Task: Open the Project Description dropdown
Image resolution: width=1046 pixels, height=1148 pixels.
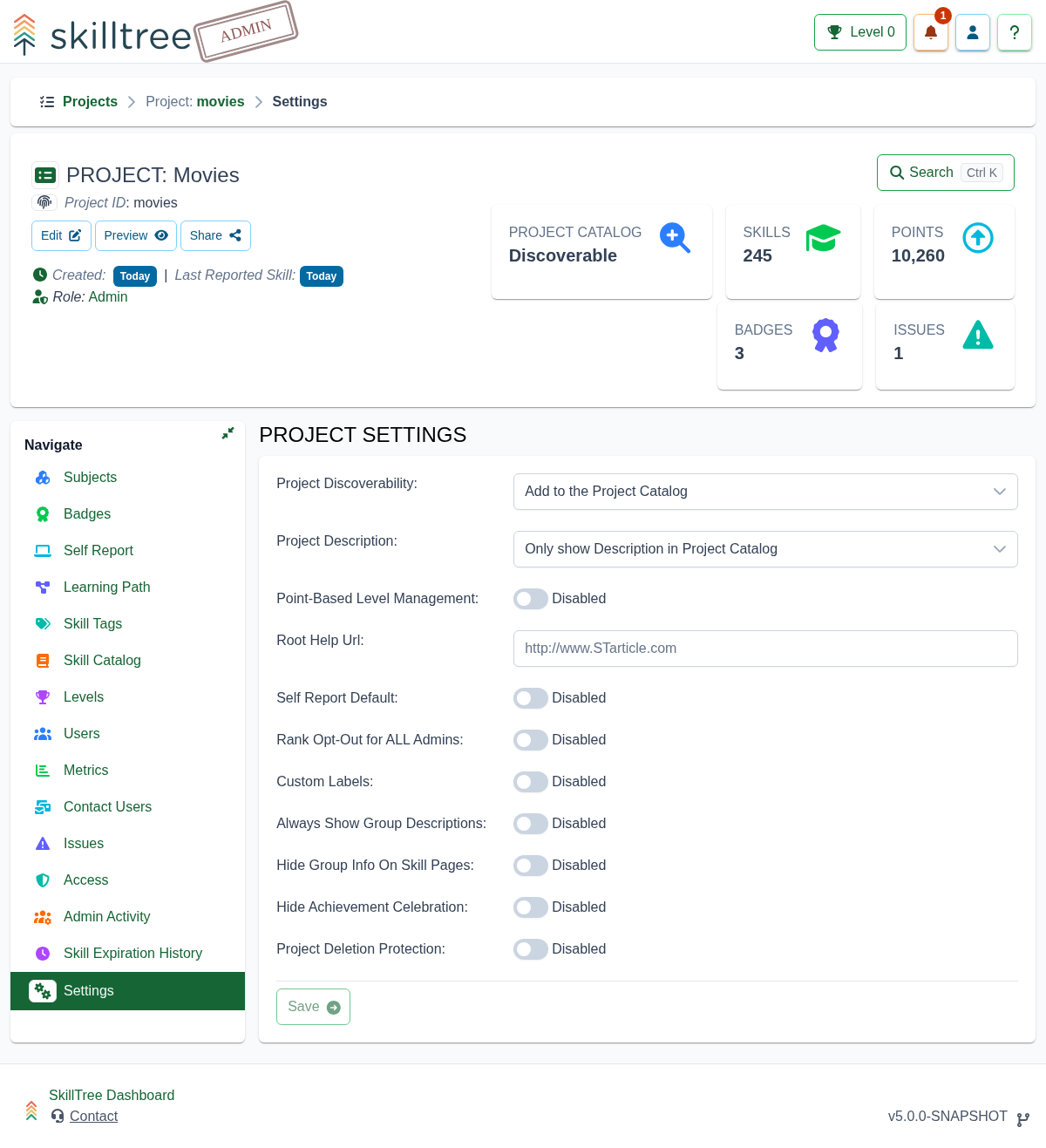Action: [765, 549]
